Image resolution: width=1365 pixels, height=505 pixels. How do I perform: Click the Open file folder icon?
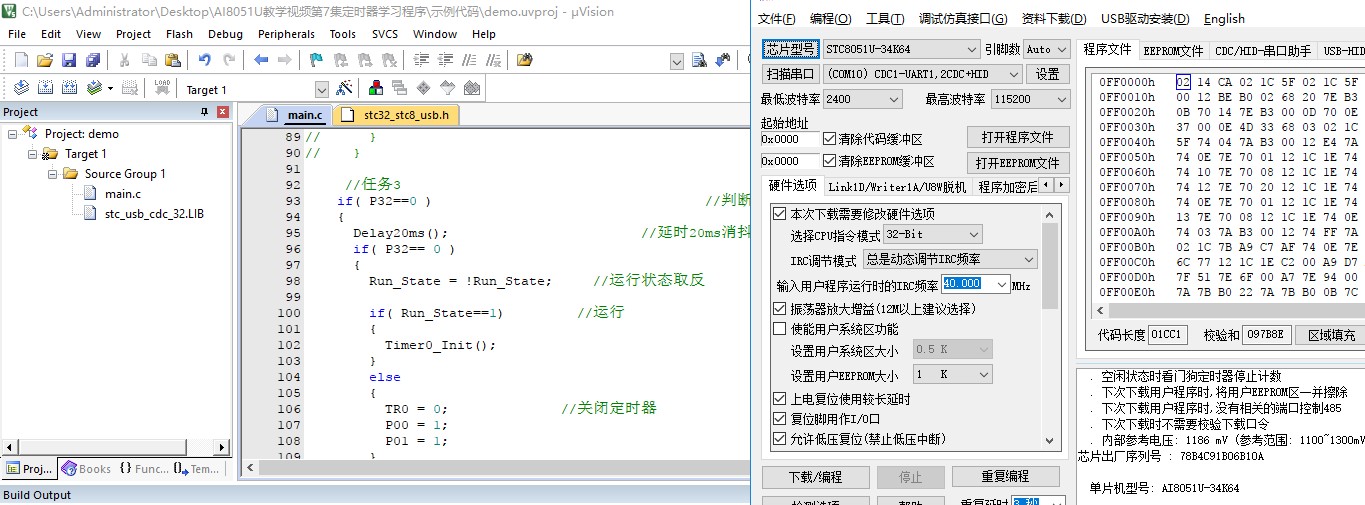(x=44, y=60)
